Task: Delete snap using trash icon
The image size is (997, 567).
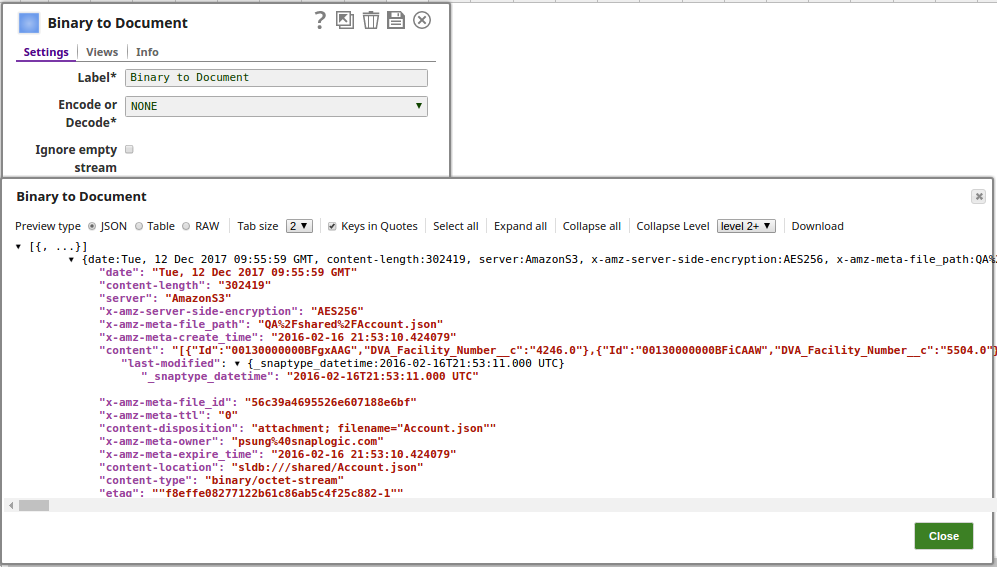Action: click(371, 20)
